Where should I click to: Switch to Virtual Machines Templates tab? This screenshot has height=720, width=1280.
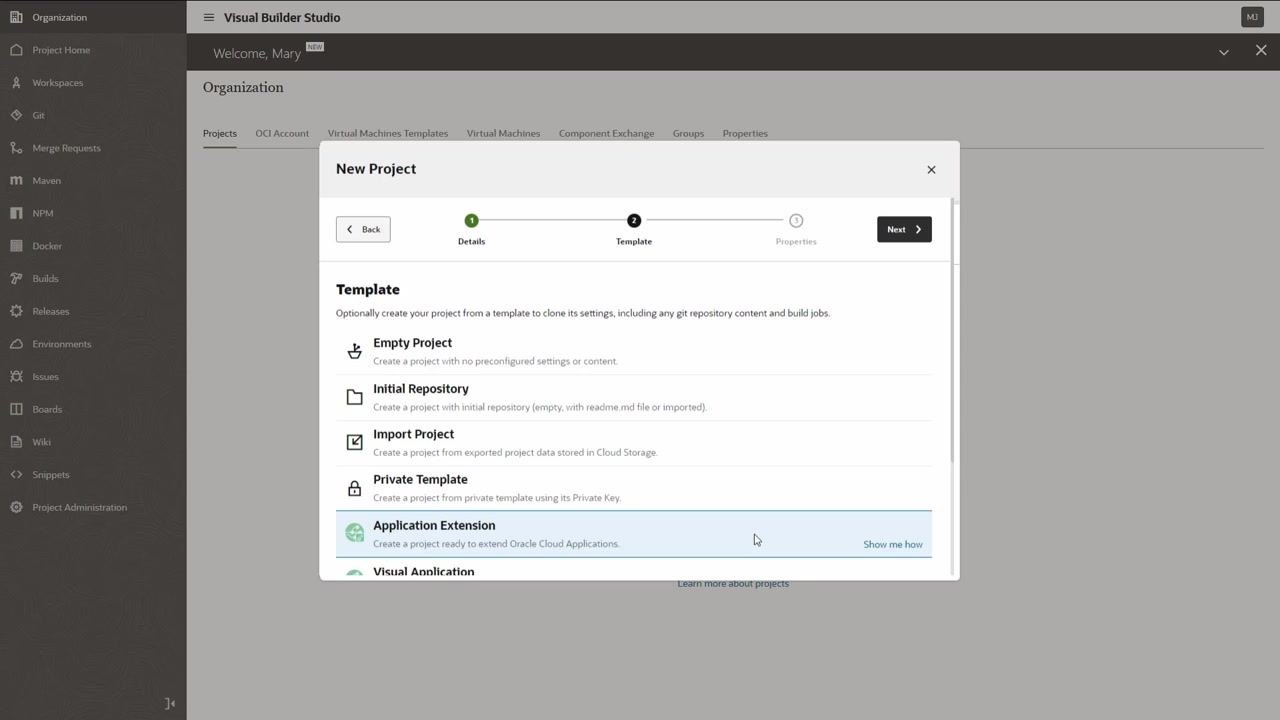pyautogui.click(x=388, y=133)
